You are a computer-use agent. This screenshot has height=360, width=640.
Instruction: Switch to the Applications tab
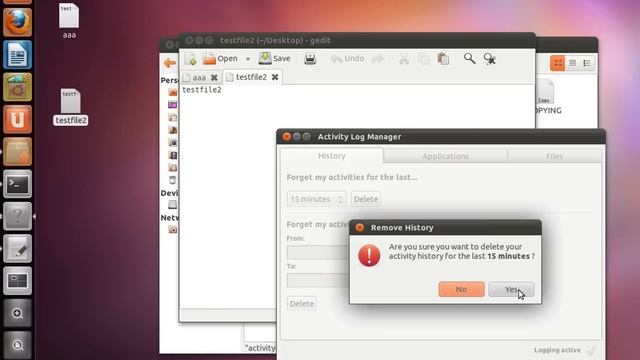445,156
